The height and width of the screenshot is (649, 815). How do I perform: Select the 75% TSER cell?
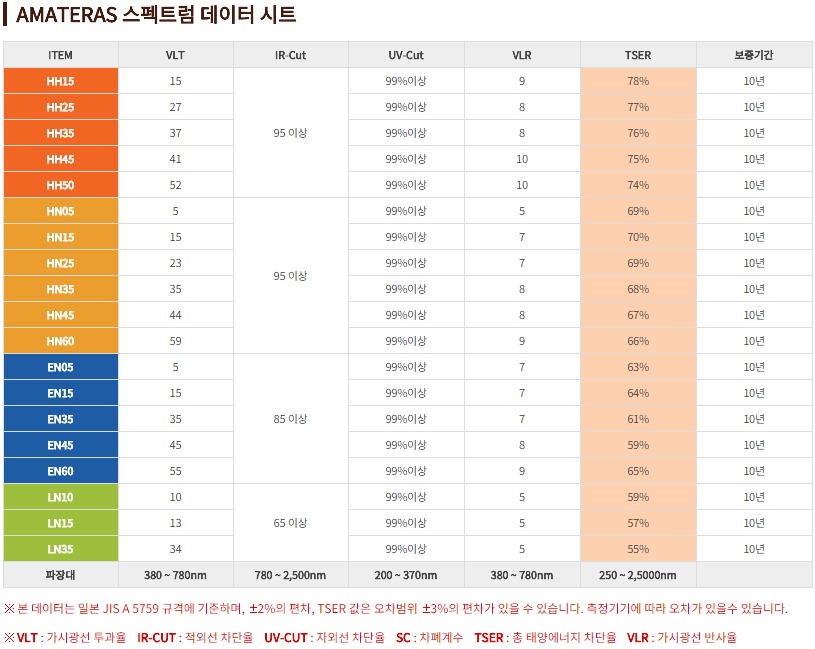[638, 159]
